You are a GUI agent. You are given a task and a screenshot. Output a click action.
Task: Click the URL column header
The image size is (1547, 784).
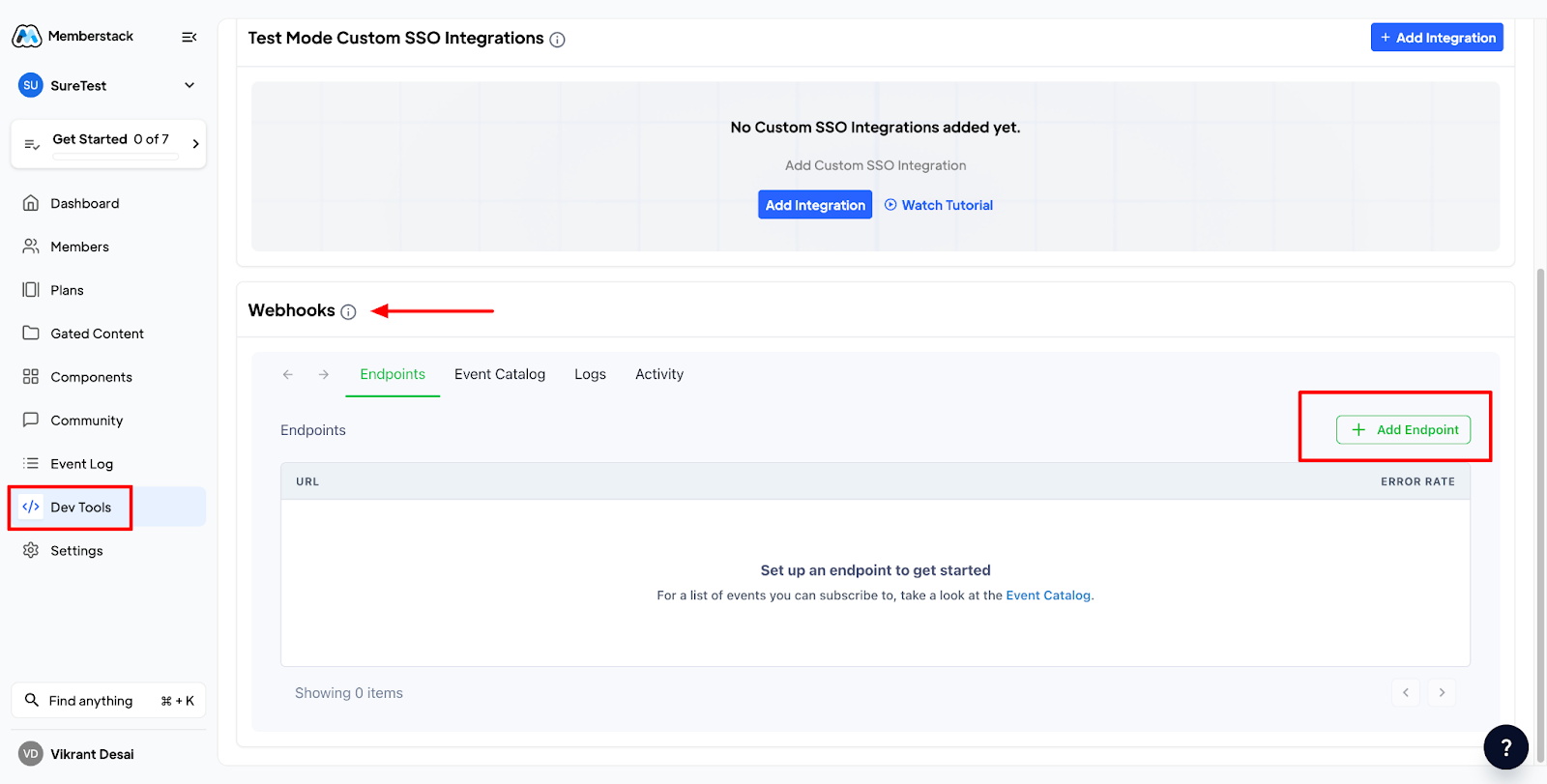307,481
